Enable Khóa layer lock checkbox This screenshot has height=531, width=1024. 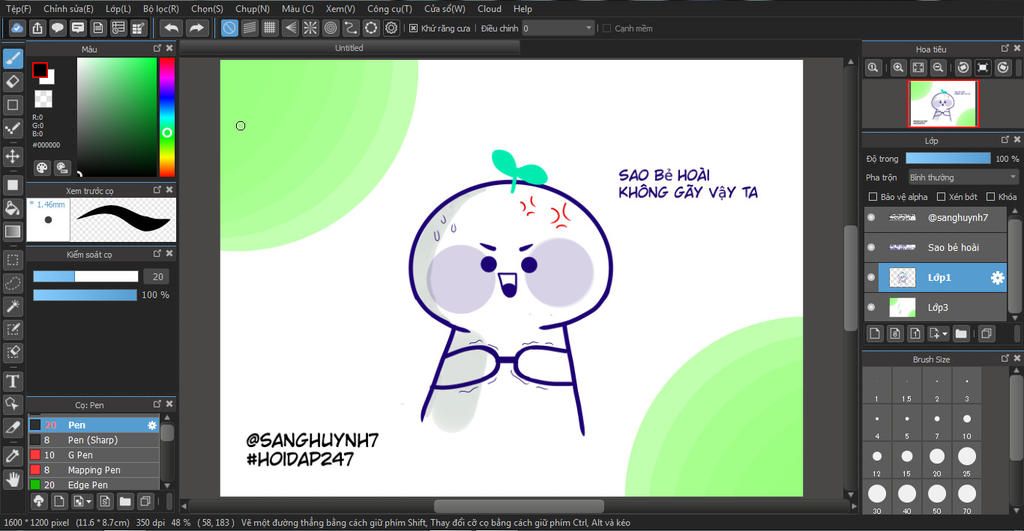[991, 197]
